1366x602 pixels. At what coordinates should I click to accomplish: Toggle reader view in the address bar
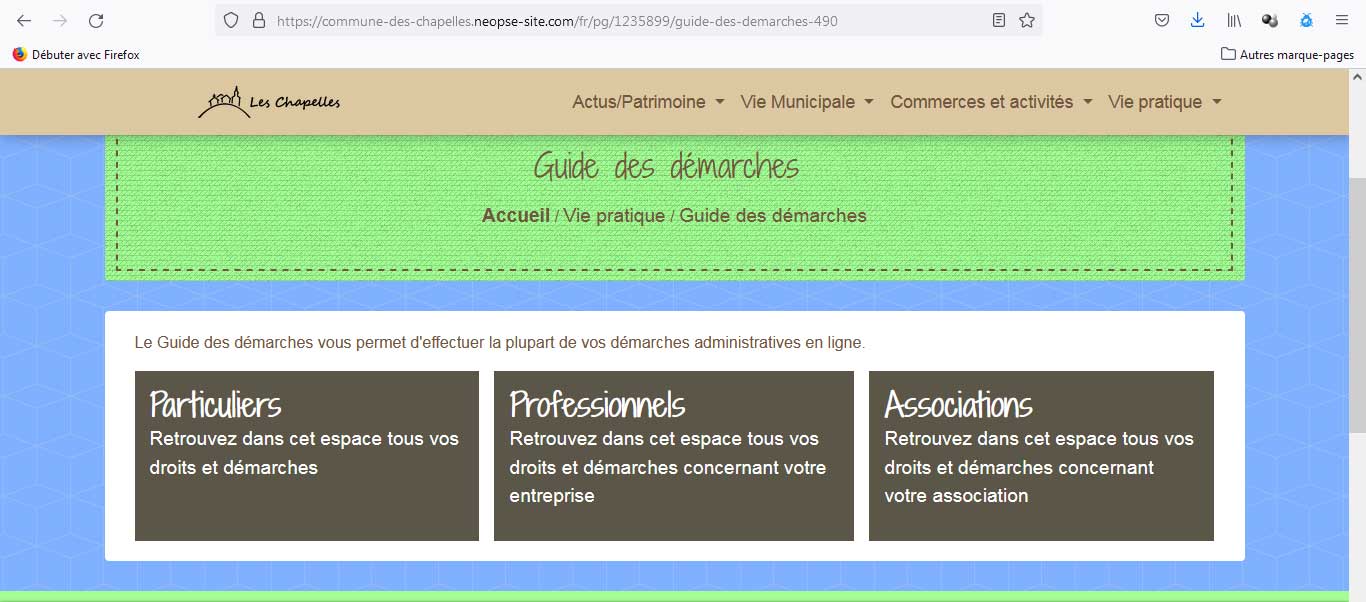point(998,20)
